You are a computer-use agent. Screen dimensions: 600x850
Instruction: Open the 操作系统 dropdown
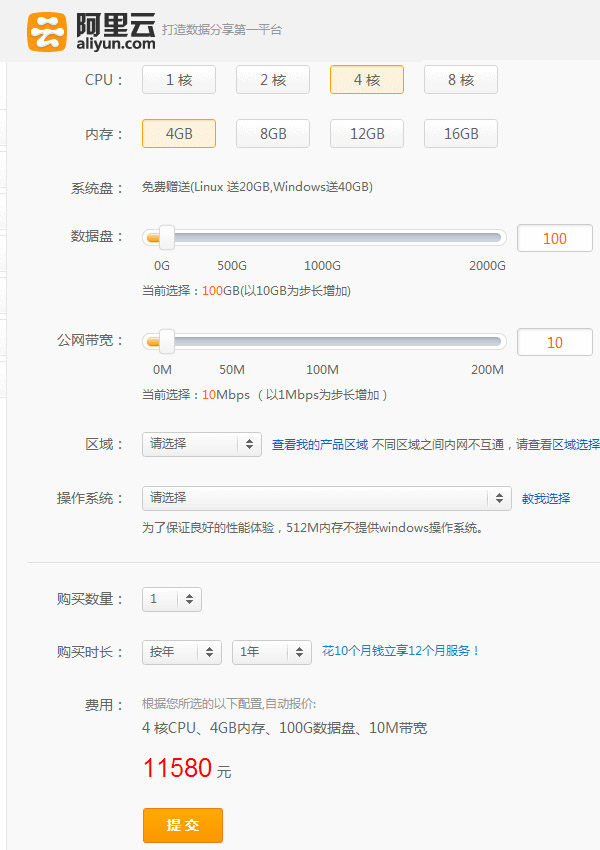tap(327, 498)
